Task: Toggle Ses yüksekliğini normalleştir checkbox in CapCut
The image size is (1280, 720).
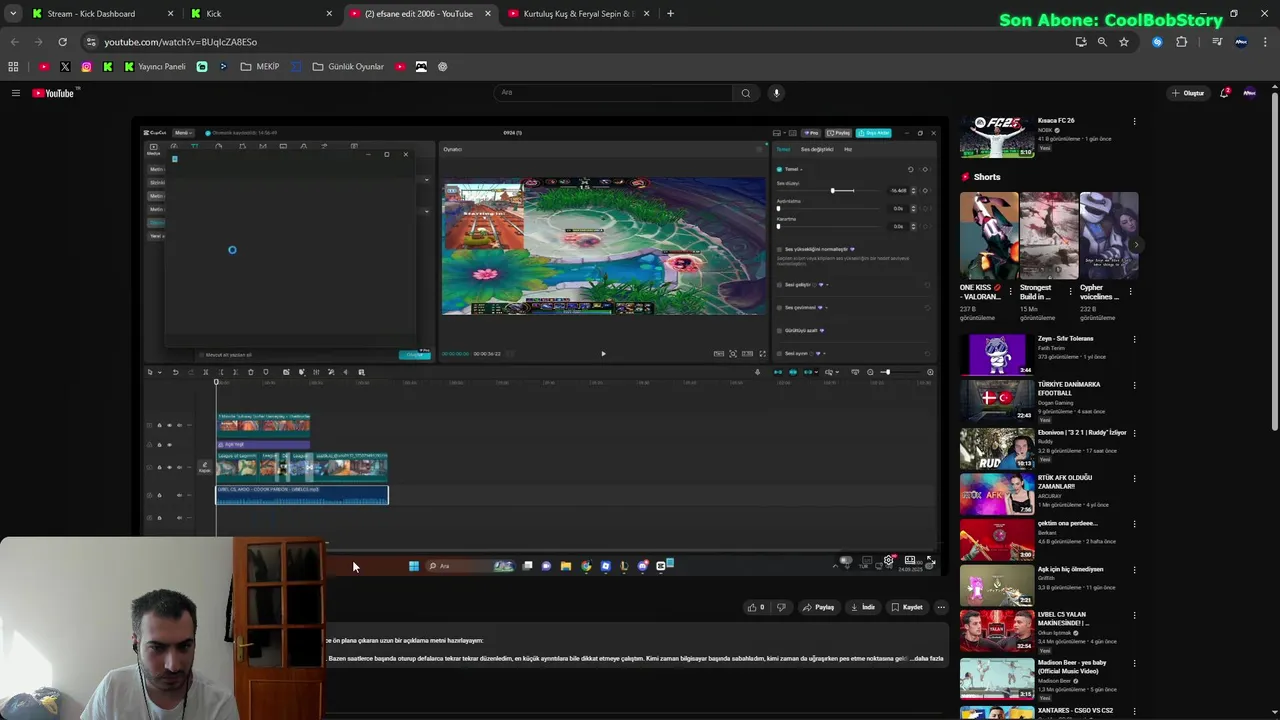Action: point(780,249)
